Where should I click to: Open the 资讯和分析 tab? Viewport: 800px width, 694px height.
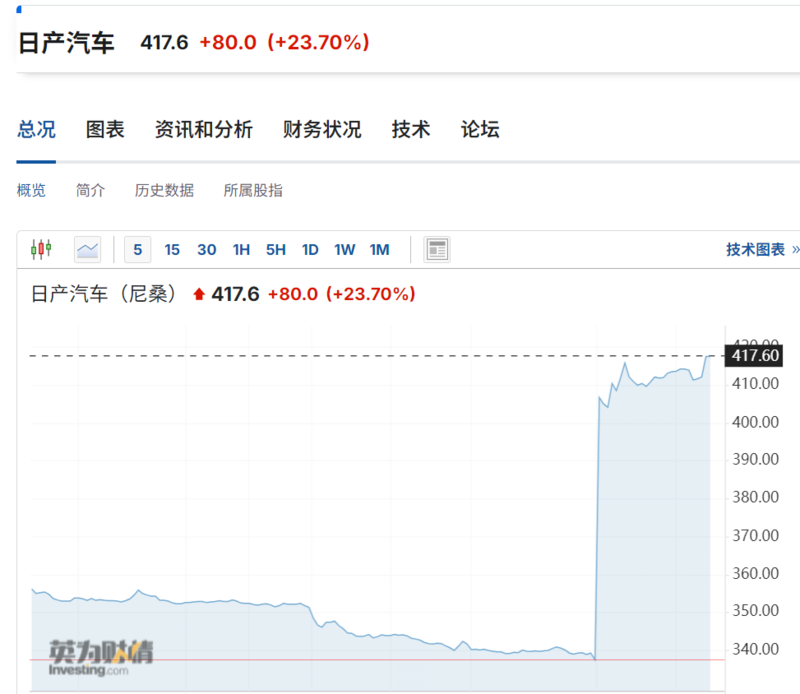(x=204, y=130)
